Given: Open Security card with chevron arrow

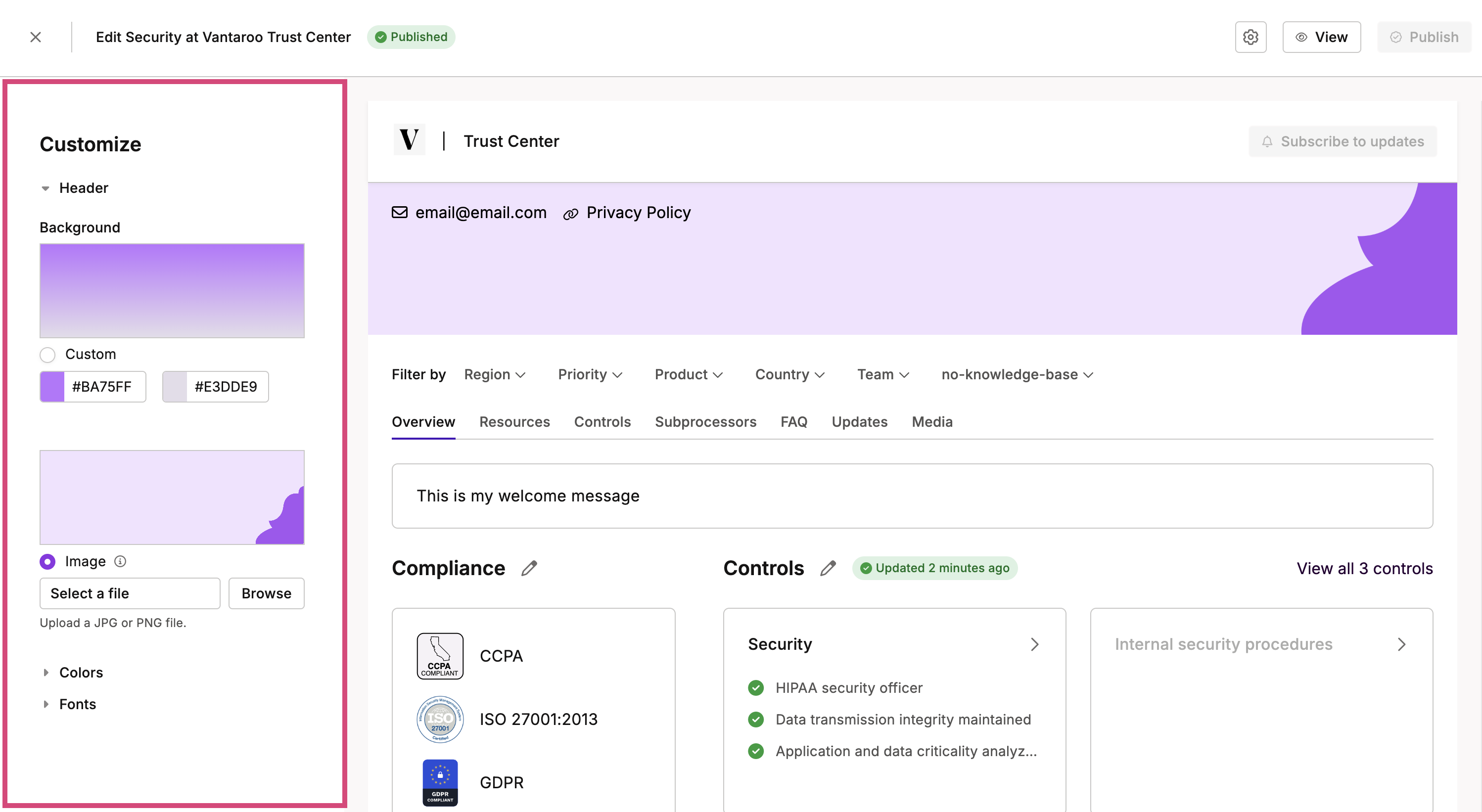Looking at the screenshot, I should click(1034, 644).
